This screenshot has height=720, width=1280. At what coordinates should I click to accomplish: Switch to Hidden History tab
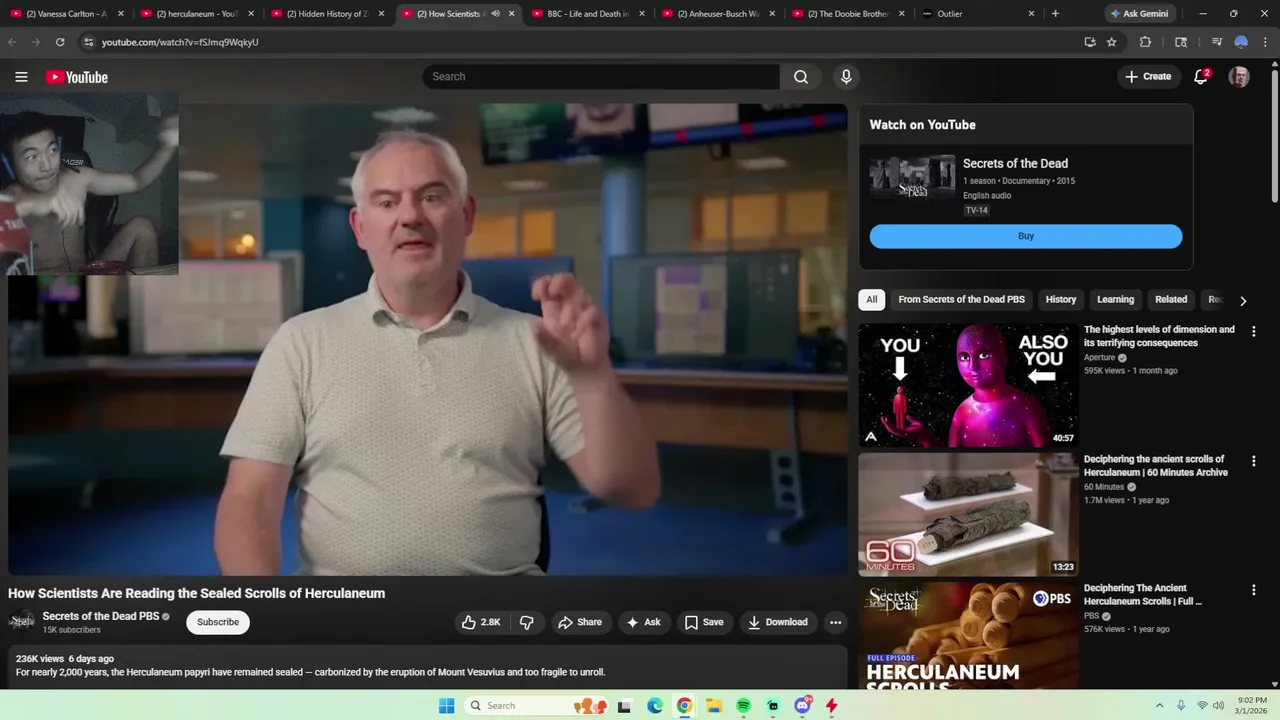click(x=326, y=14)
